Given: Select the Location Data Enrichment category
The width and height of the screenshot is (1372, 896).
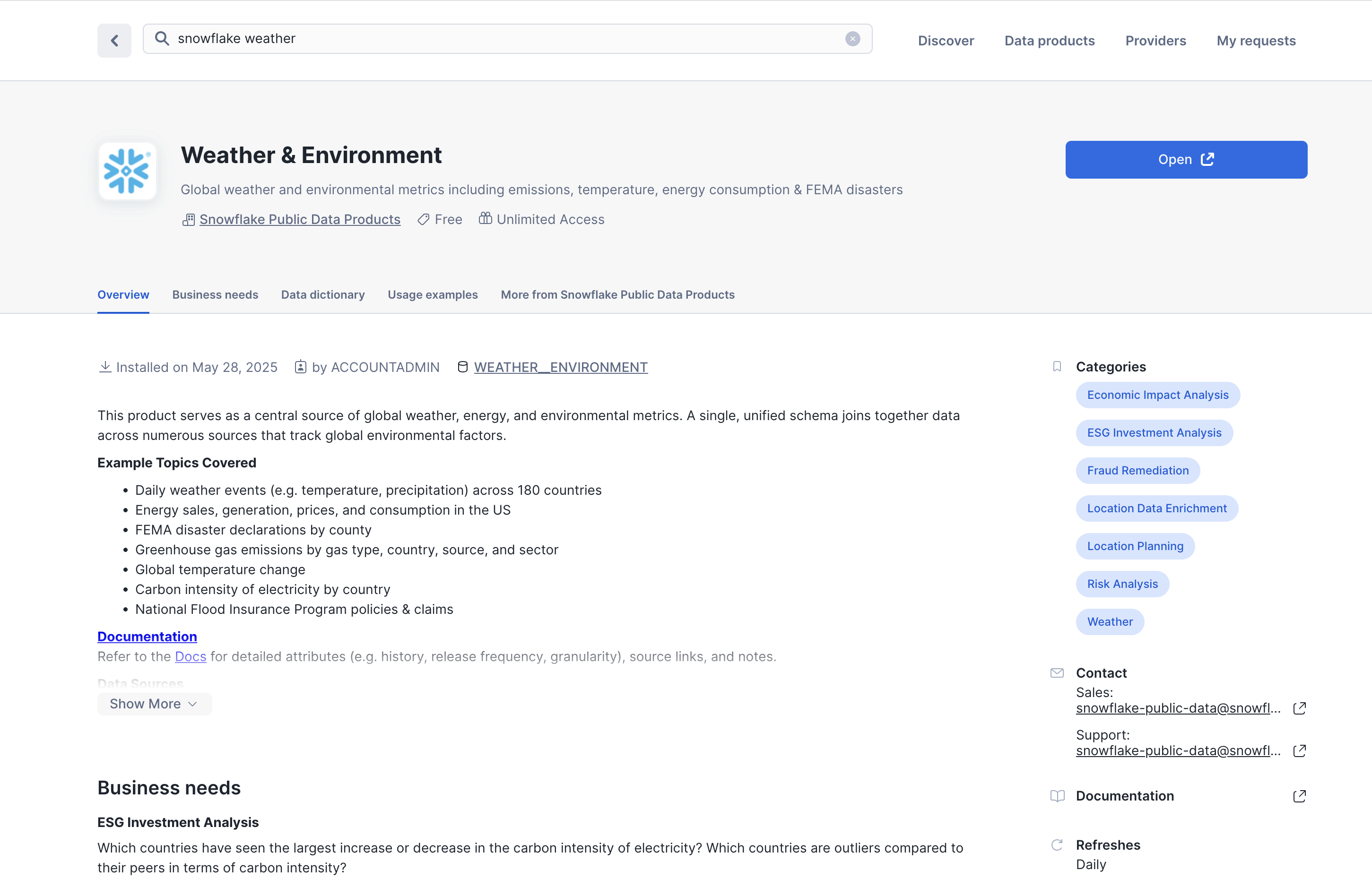Looking at the screenshot, I should tap(1156, 509).
